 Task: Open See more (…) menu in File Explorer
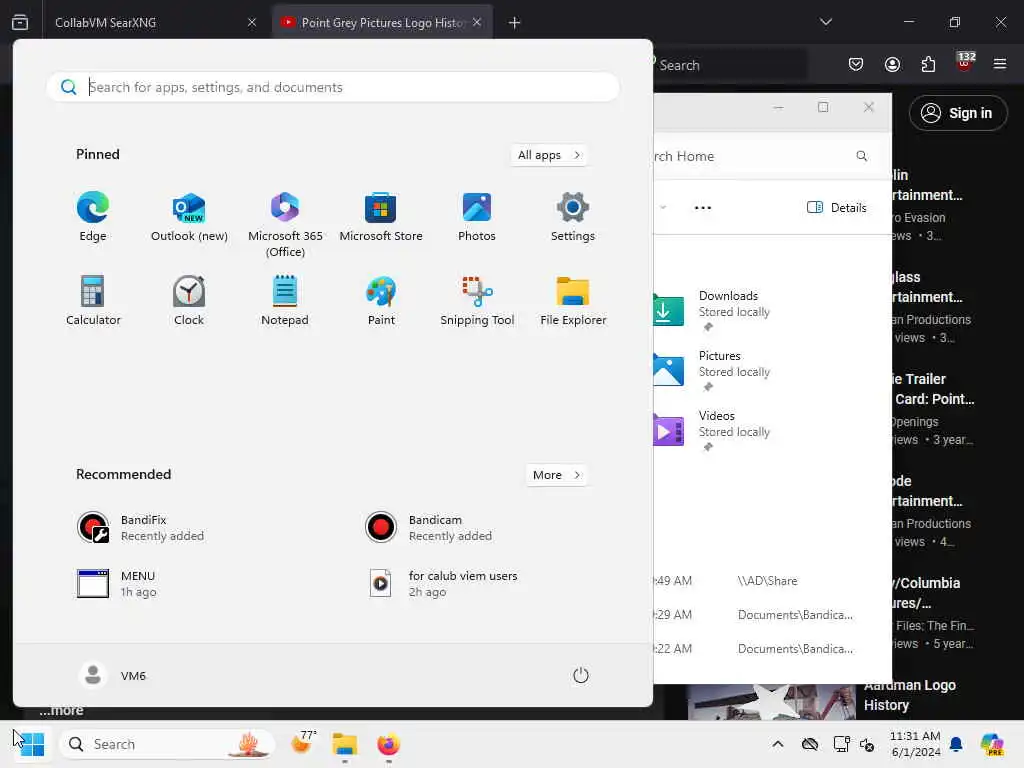[703, 208]
